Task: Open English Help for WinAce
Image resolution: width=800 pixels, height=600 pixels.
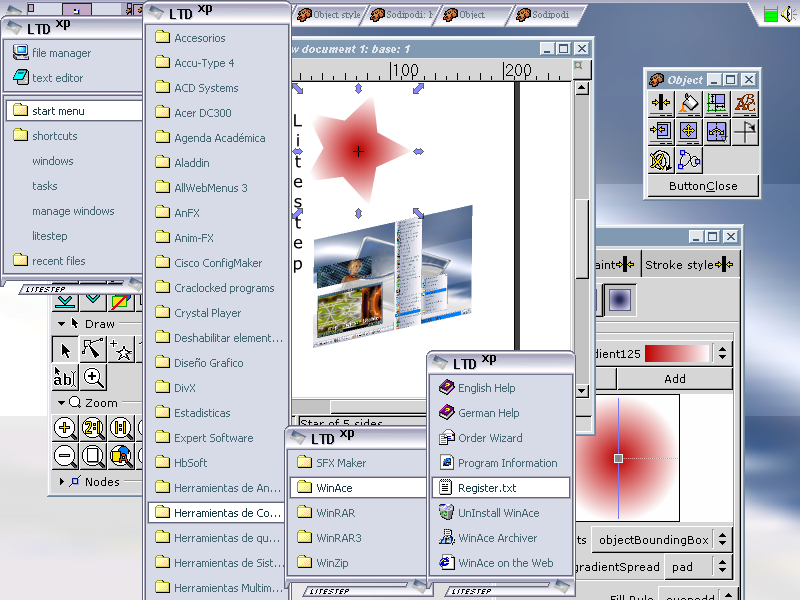Action: click(x=501, y=388)
